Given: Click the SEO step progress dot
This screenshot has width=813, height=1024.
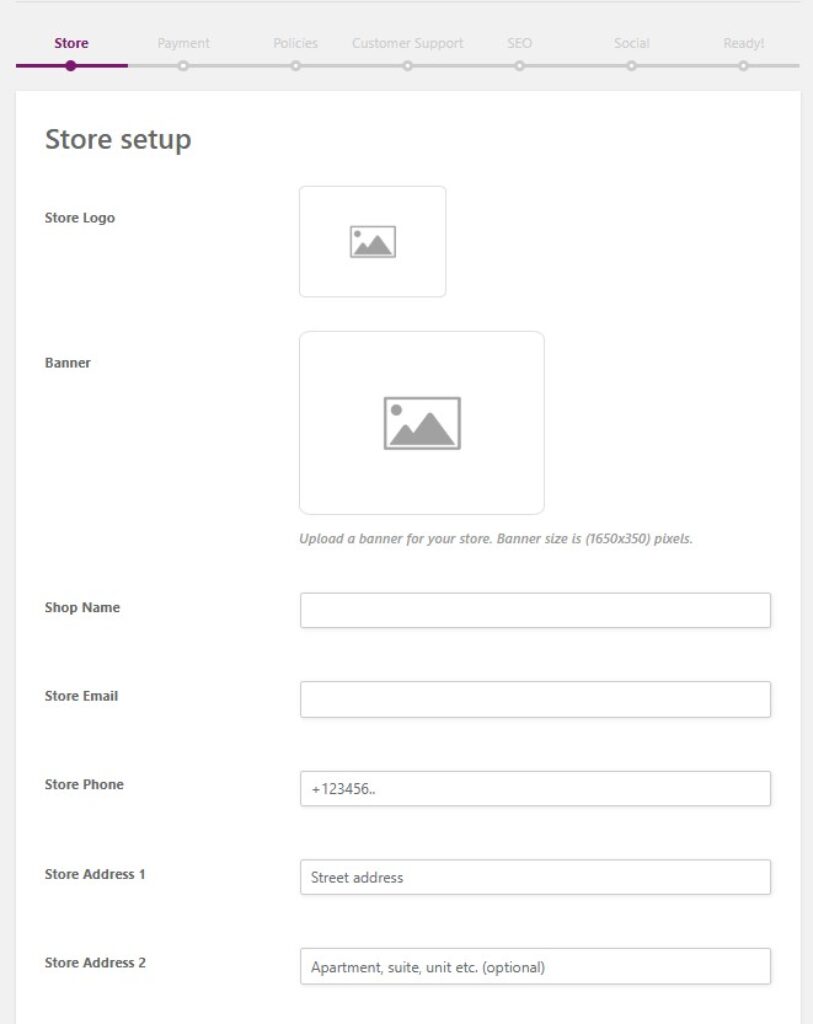Looking at the screenshot, I should click(x=519, y=66).
